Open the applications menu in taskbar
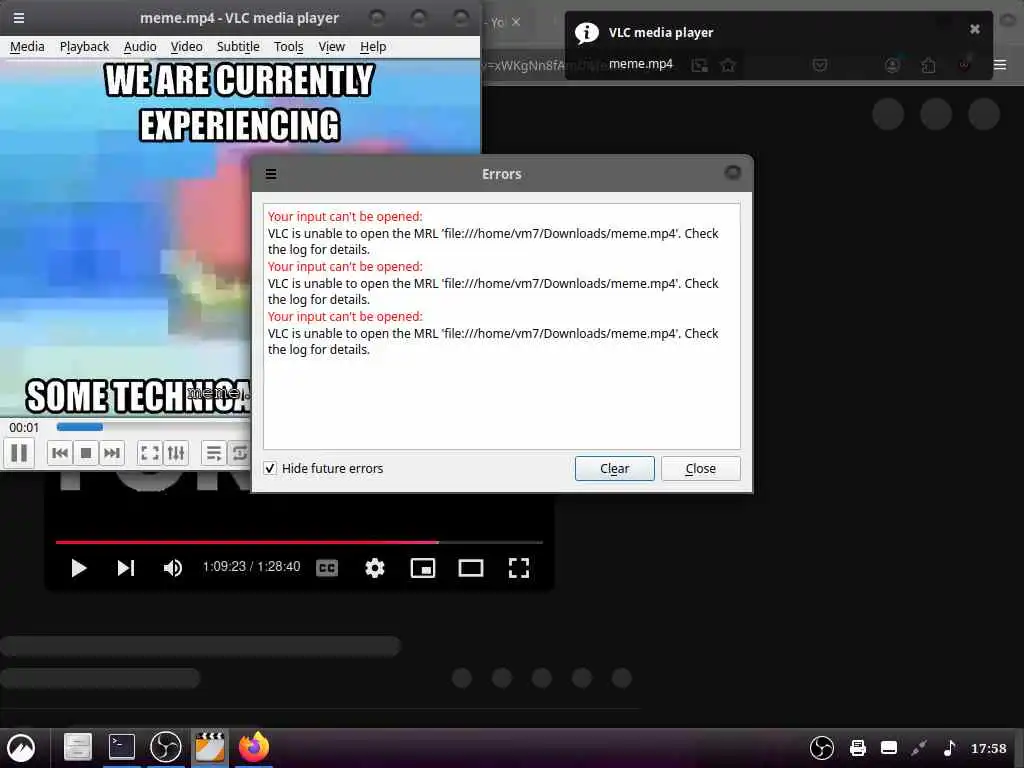This screenshot has height=768, width=1024. tap(21, 748)
